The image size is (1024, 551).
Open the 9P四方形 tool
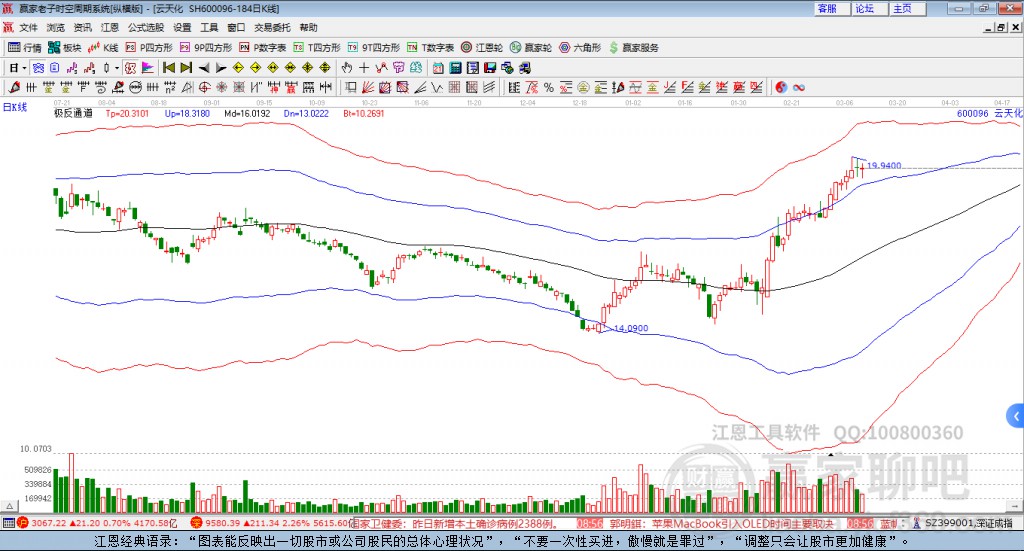[x=206, y=48]
